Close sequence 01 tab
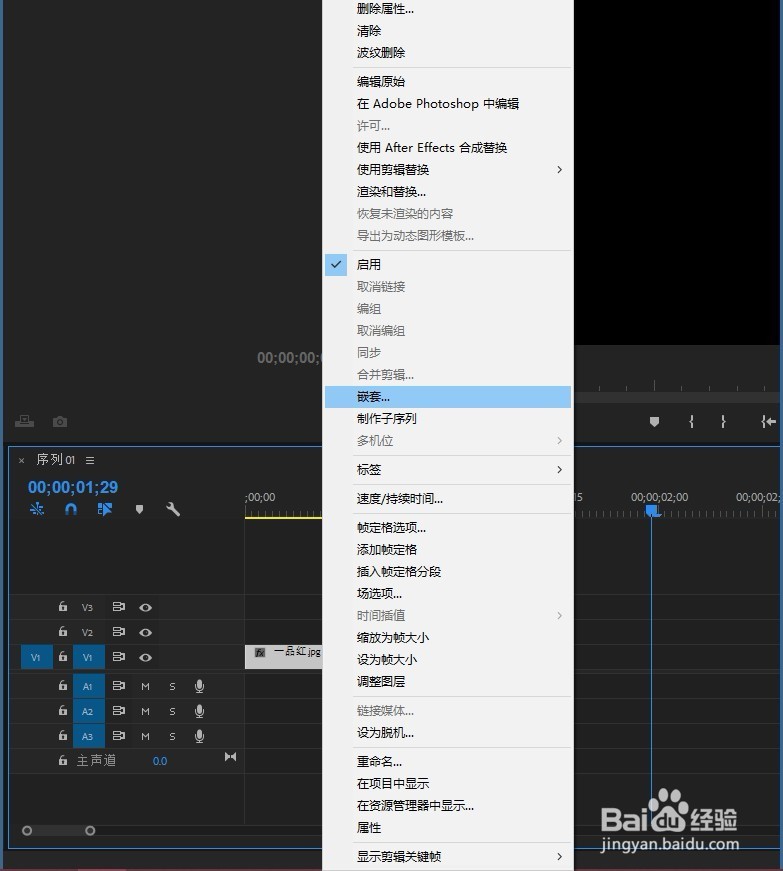Viewport: 783px width, 871px height. tap(22, 460)
